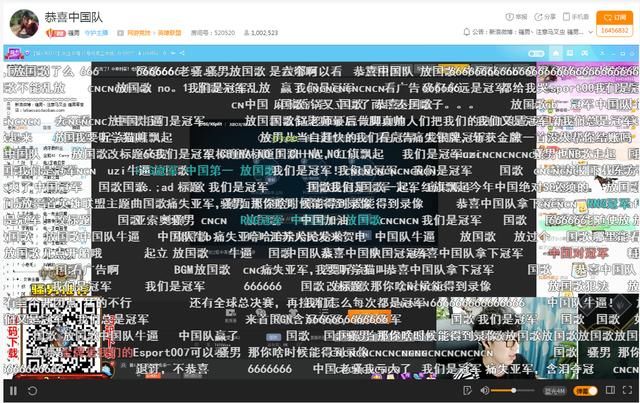Click the orange 订阅 subscribe button
This screenshot has height=403, width=640.
(615, 18)
